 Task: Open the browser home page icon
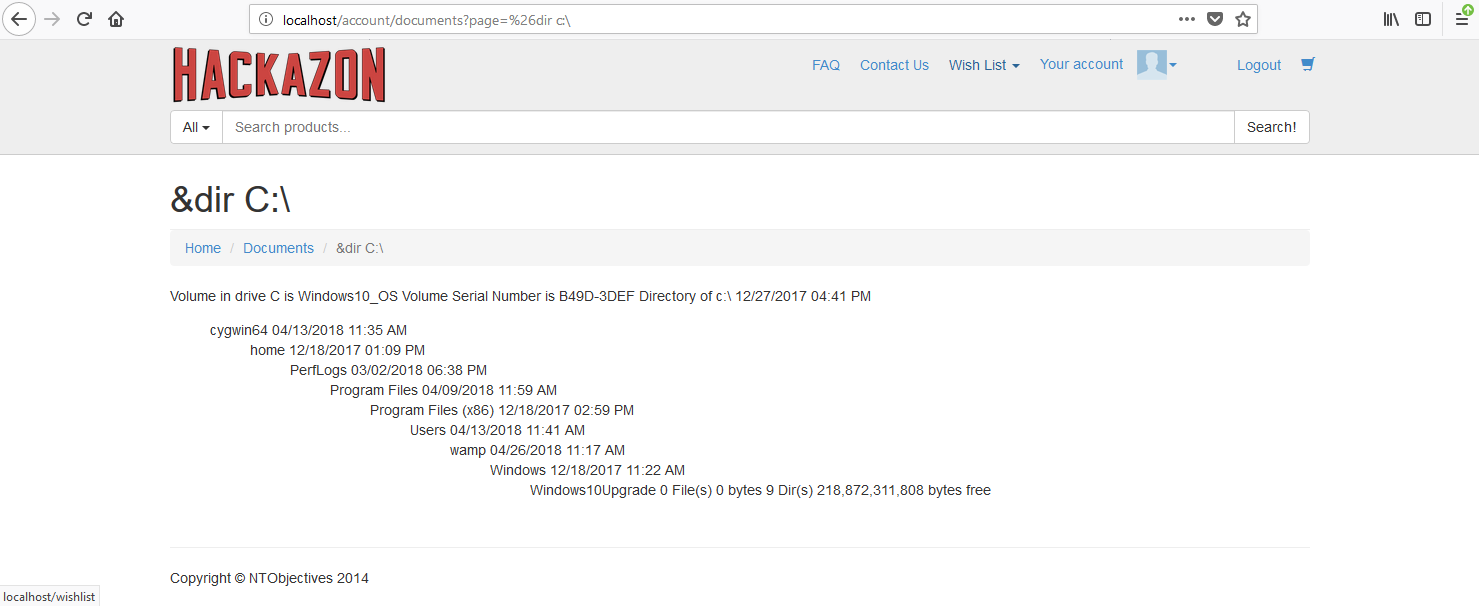[116, 19]
